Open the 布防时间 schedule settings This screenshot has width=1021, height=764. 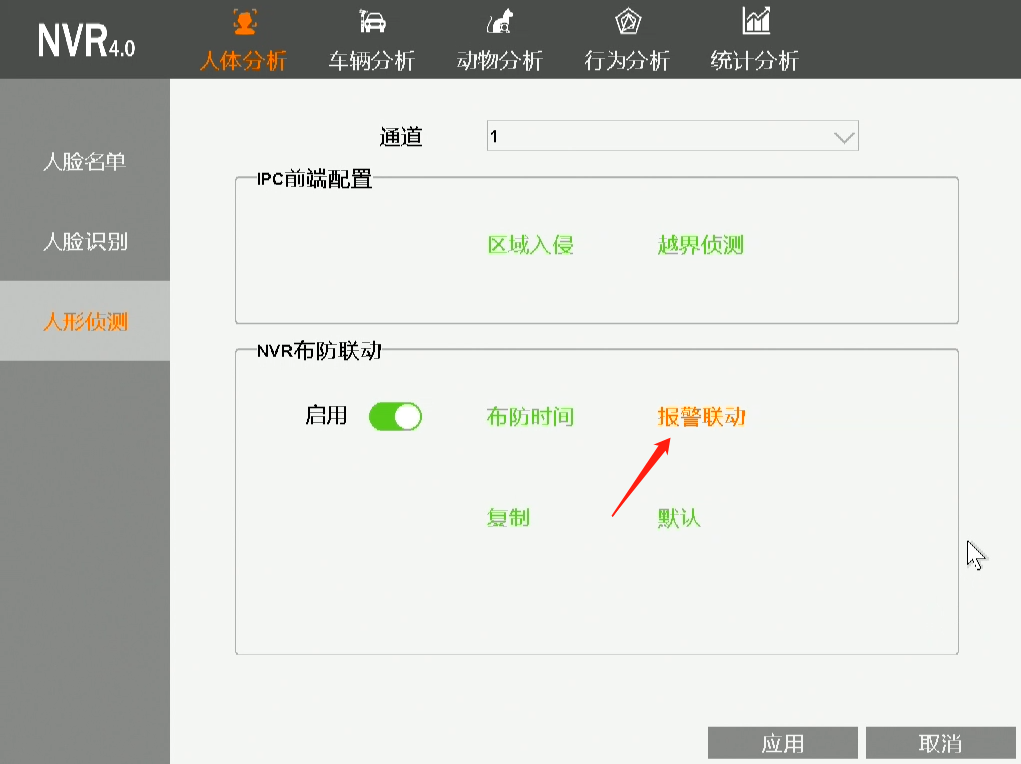point(530,417)
